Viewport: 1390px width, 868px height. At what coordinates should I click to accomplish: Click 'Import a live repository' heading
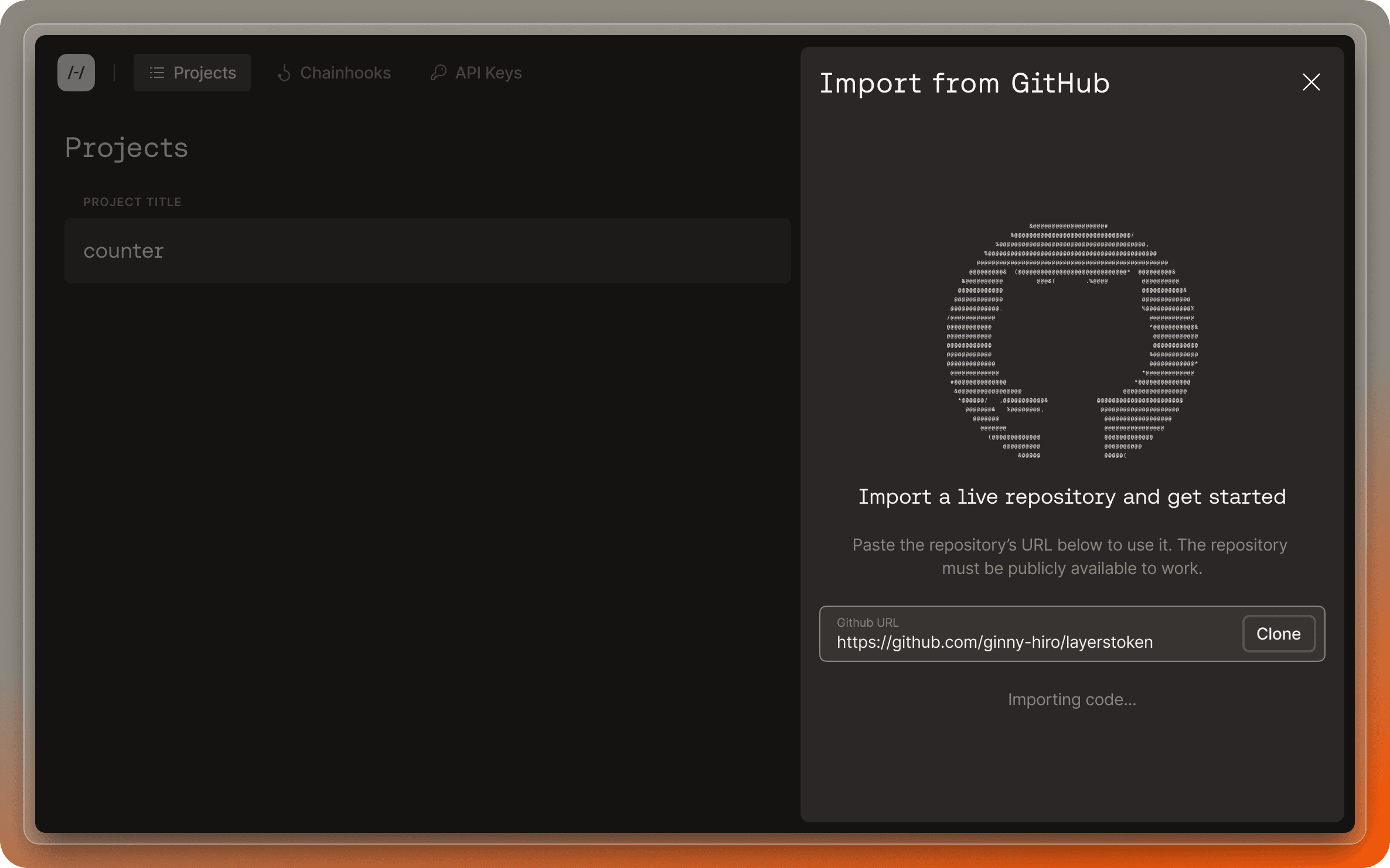pyautogui.click(x=1072, y=497)
